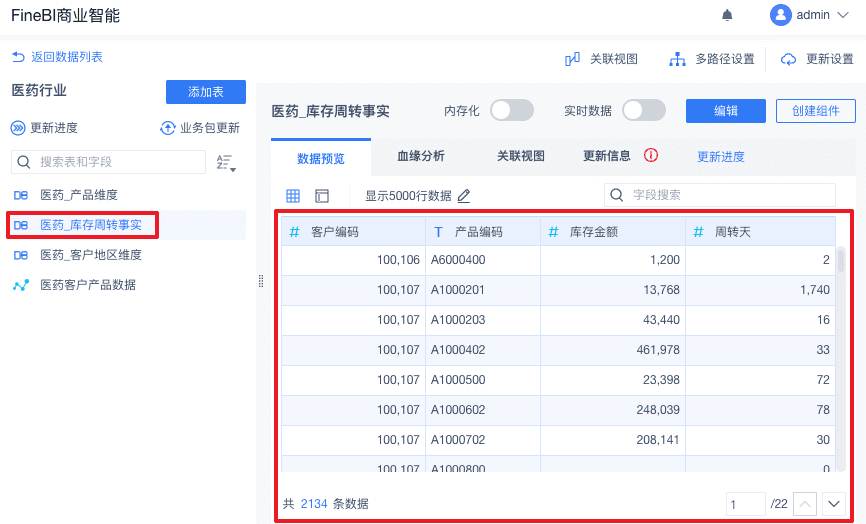Click the 显示5000行数据 label

point(408,196)
